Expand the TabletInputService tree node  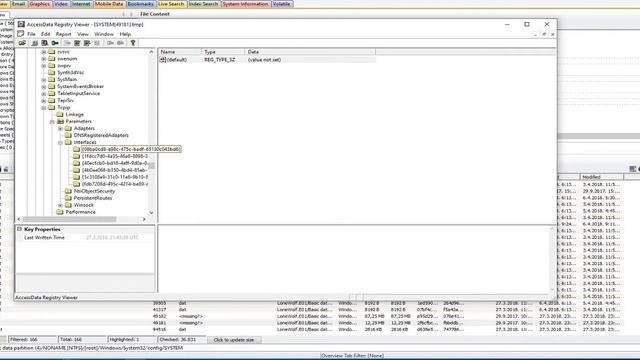pos(44,94)
